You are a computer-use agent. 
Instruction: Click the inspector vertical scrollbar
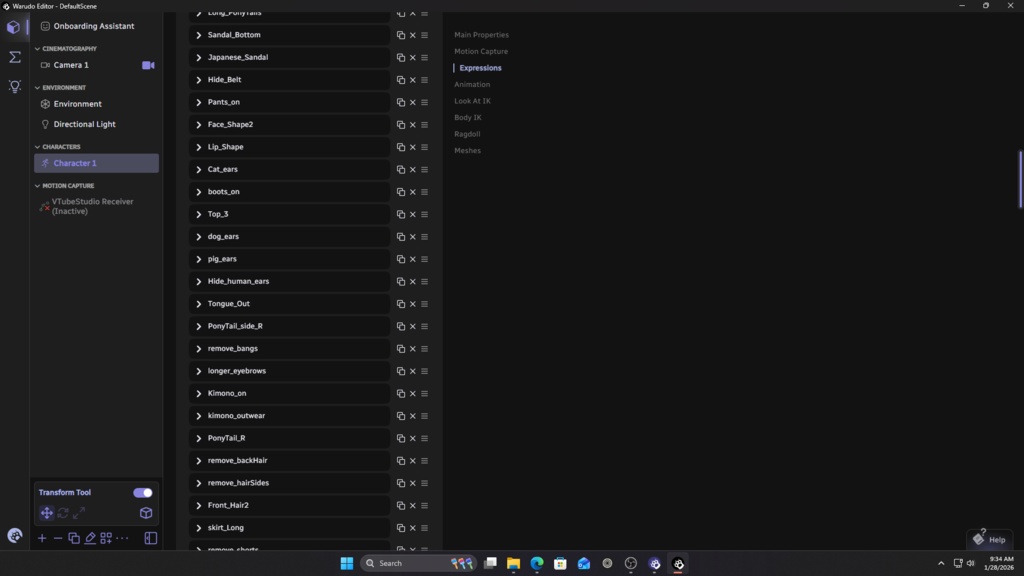click(x=1020, y=180)
